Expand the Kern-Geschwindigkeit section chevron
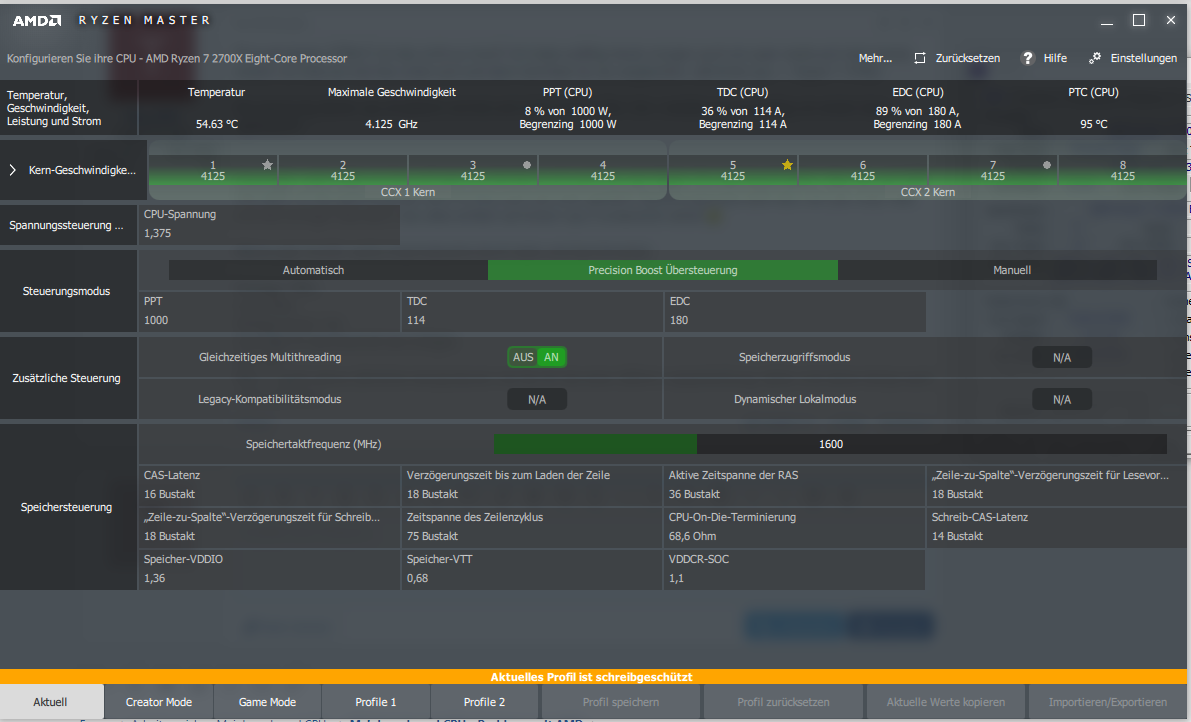The height and width of the screenshot is (722, 1191). point(12,170)
